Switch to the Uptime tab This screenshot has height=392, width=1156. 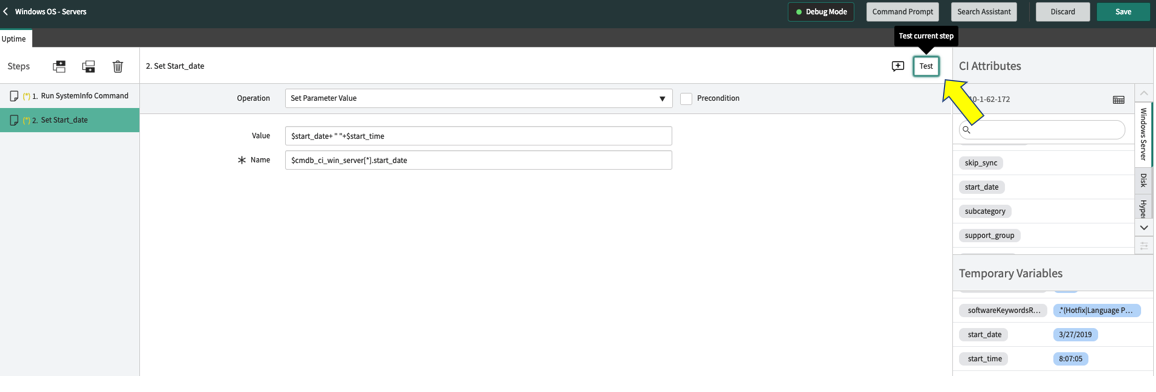pyautogui.click(x=15, y=38)
